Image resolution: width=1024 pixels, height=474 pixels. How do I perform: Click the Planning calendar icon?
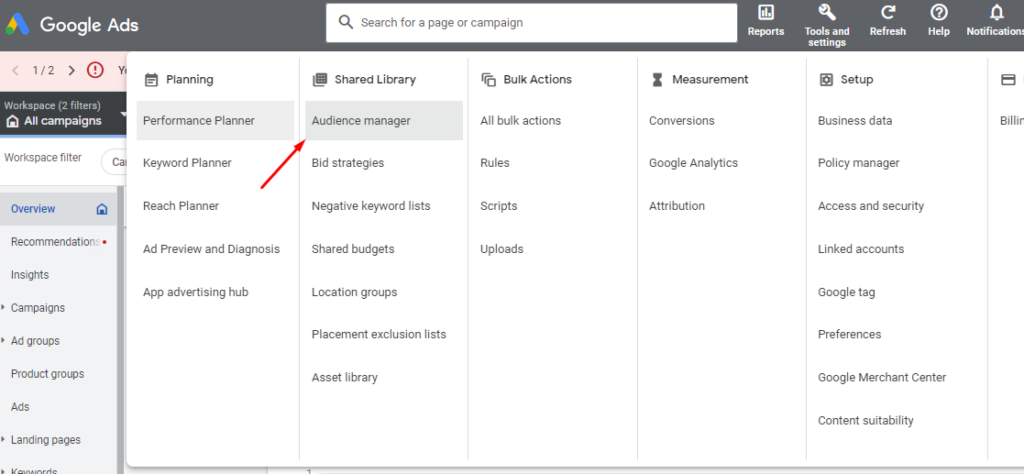[x=152, y=80]
